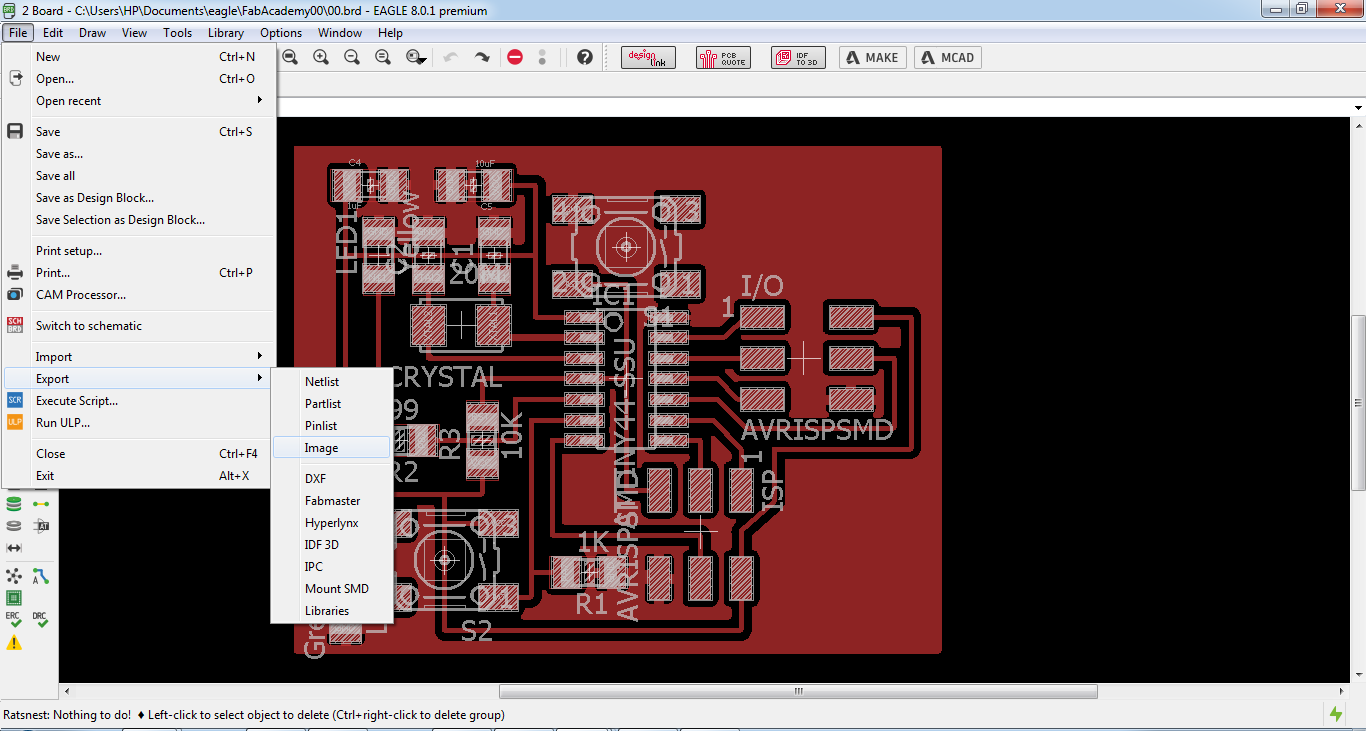This screenshot has width=1366, height=731.
Task: Expand the Open recent submenu
Action: point(140,101)
